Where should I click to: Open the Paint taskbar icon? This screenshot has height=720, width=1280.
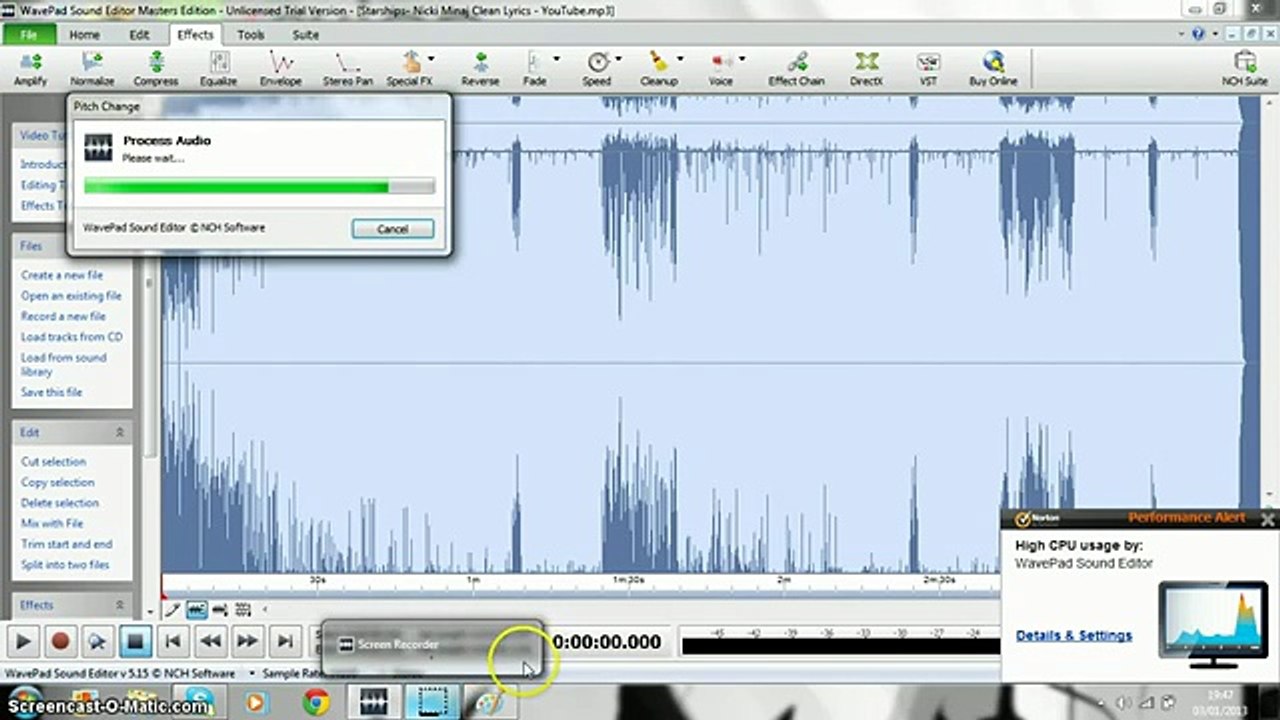pyautogui.click(x=490, y=703)
